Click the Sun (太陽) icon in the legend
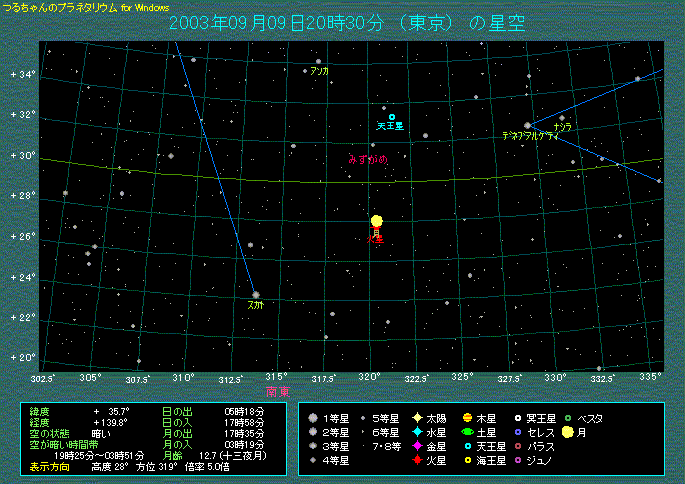The image size is (685, 484). click(416, 418)
